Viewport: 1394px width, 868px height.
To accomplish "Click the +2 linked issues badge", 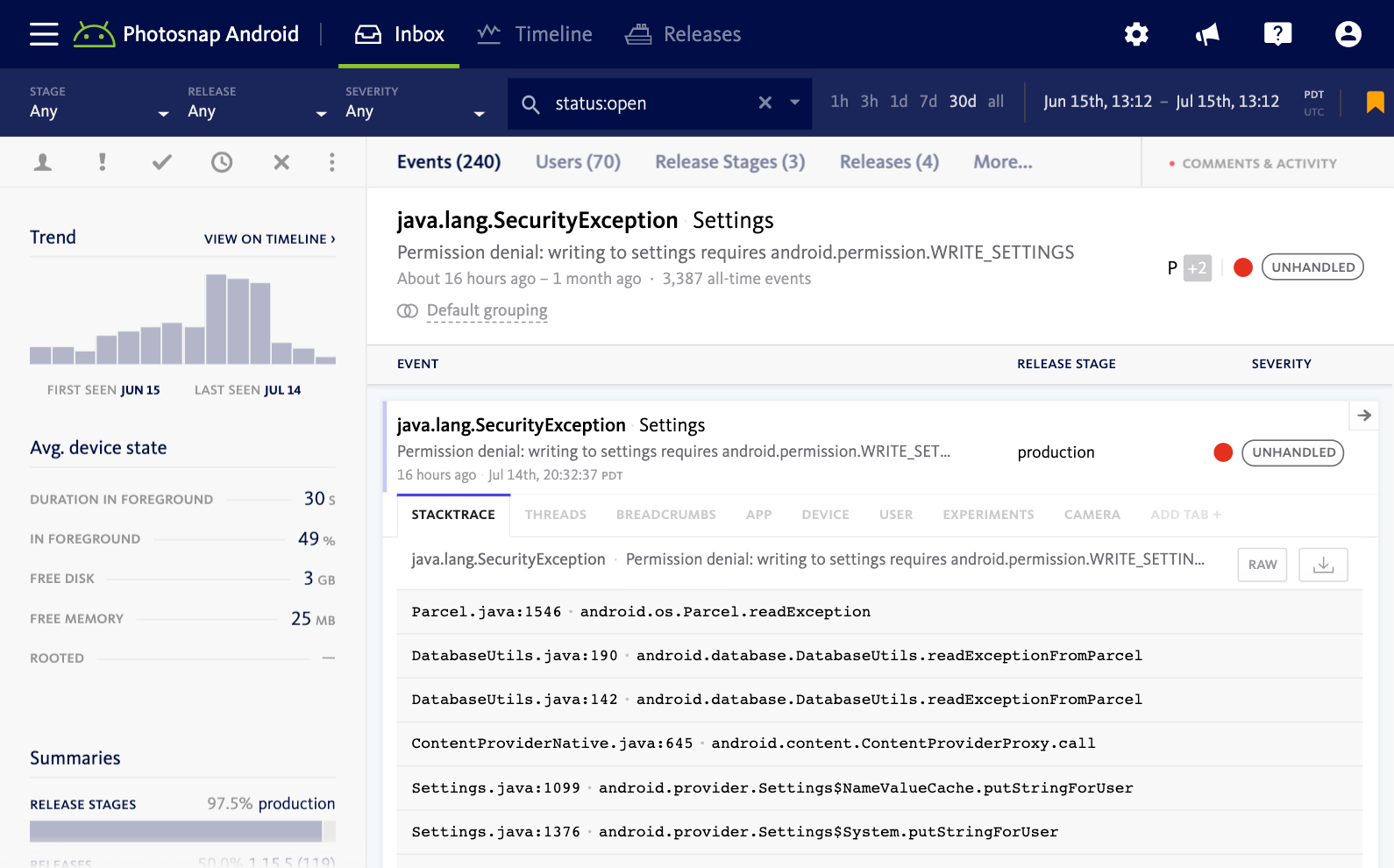I will pos(1198,267).
